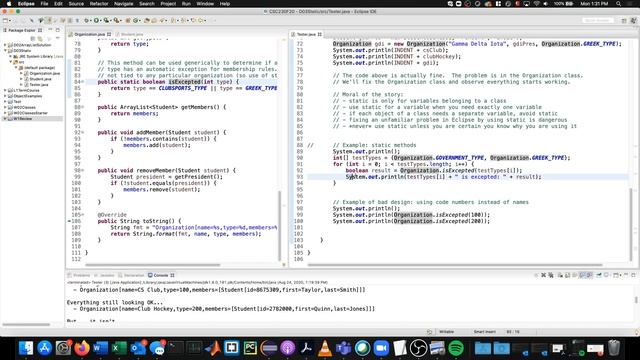This screenshot has height=360, width=640.
Task: Click console Remove Launch X icon
Action: (543, 275)
